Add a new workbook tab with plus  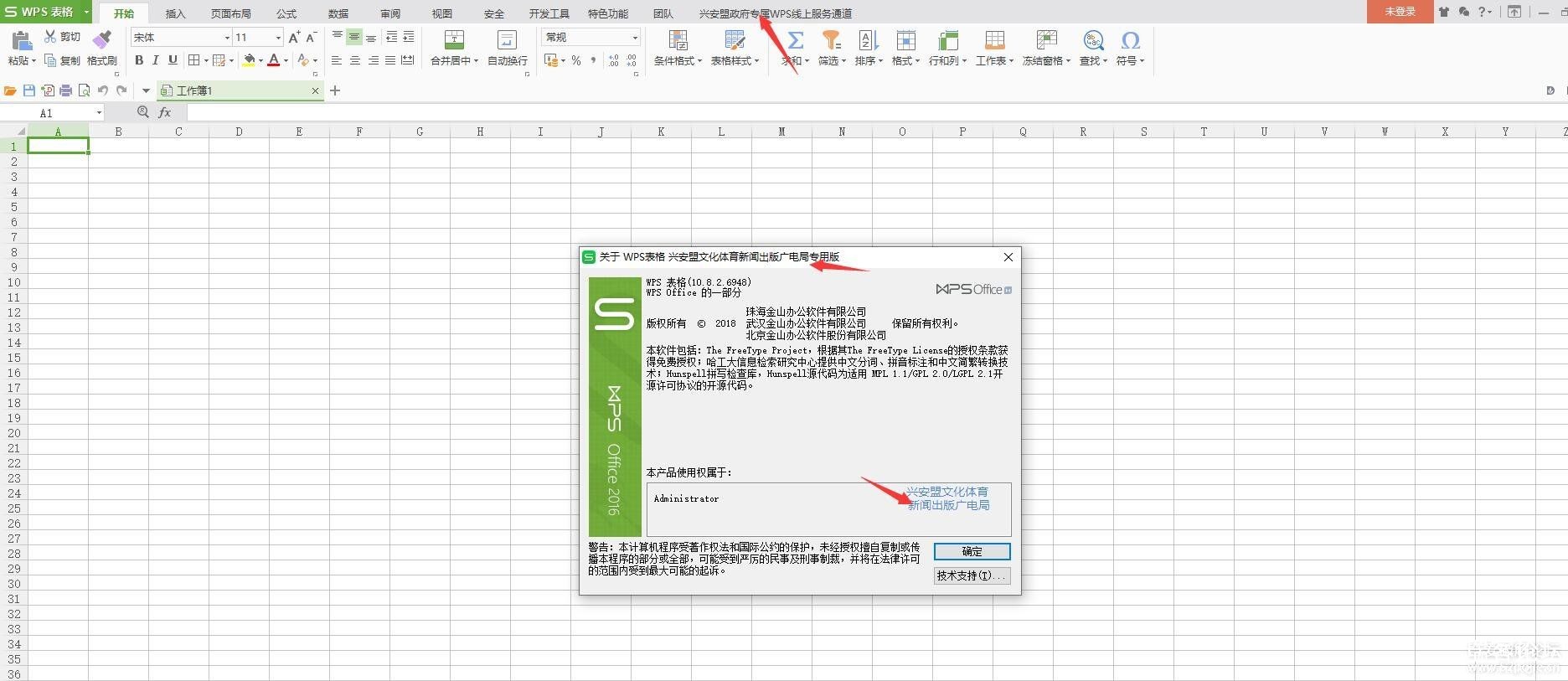[335, 90]
